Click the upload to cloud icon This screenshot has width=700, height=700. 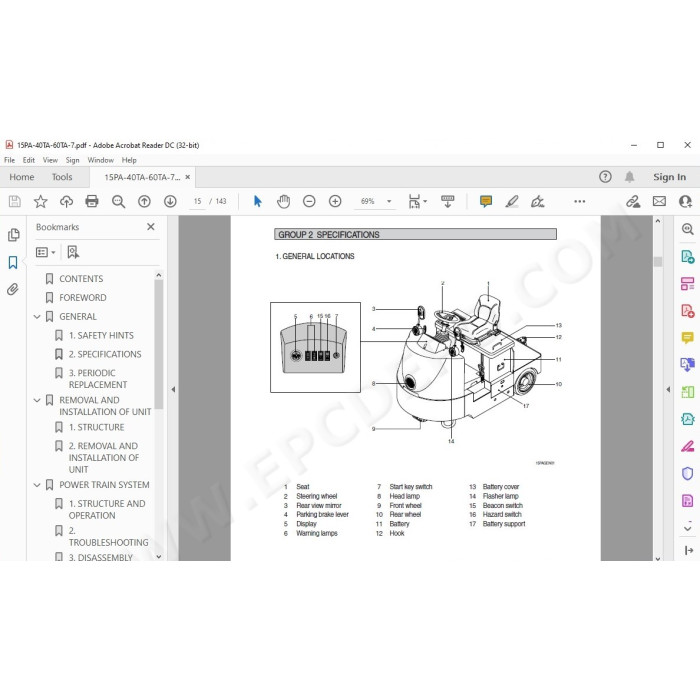click(x=67, y=201)
